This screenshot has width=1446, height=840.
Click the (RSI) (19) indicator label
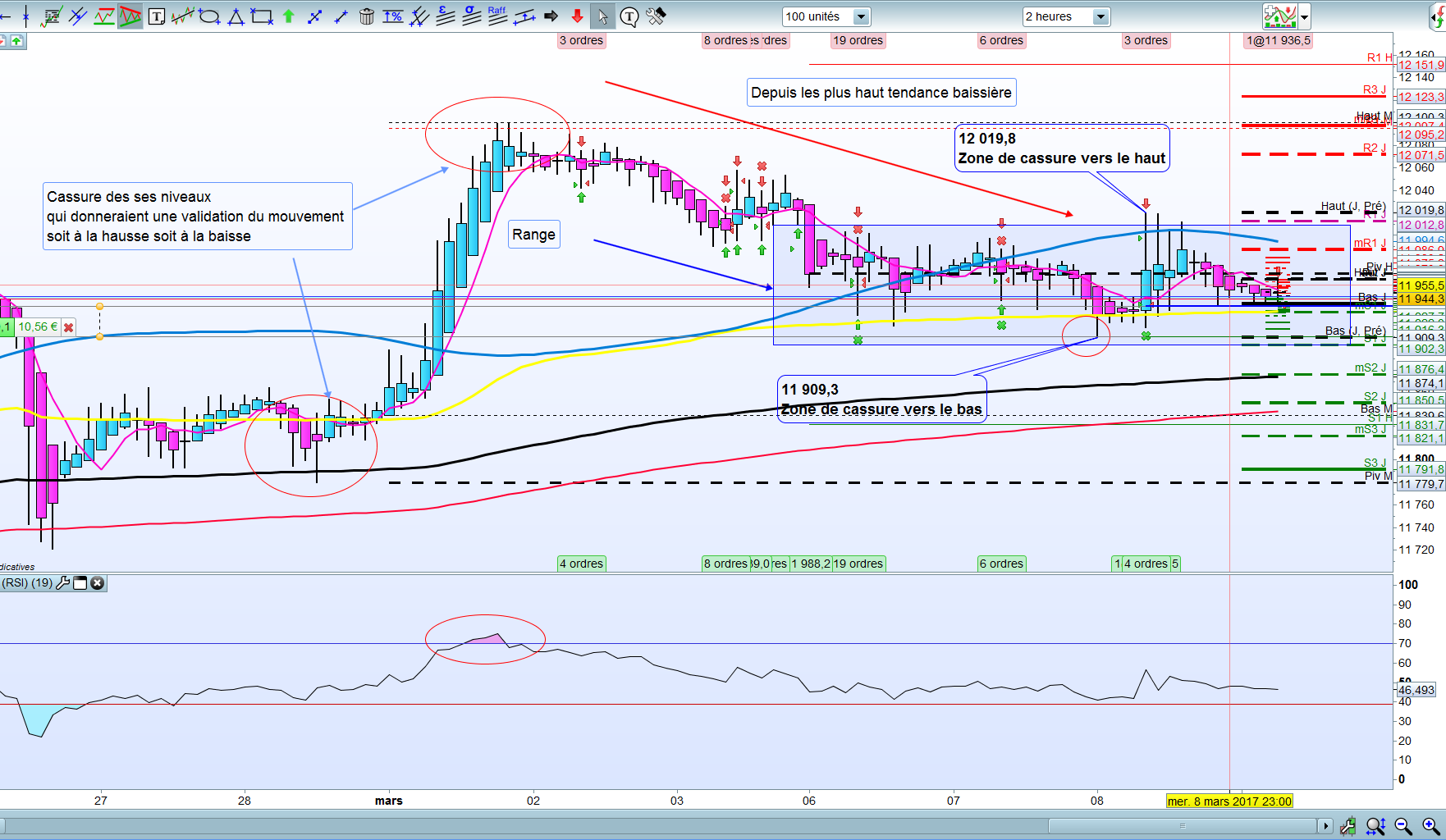click(27, 583)
